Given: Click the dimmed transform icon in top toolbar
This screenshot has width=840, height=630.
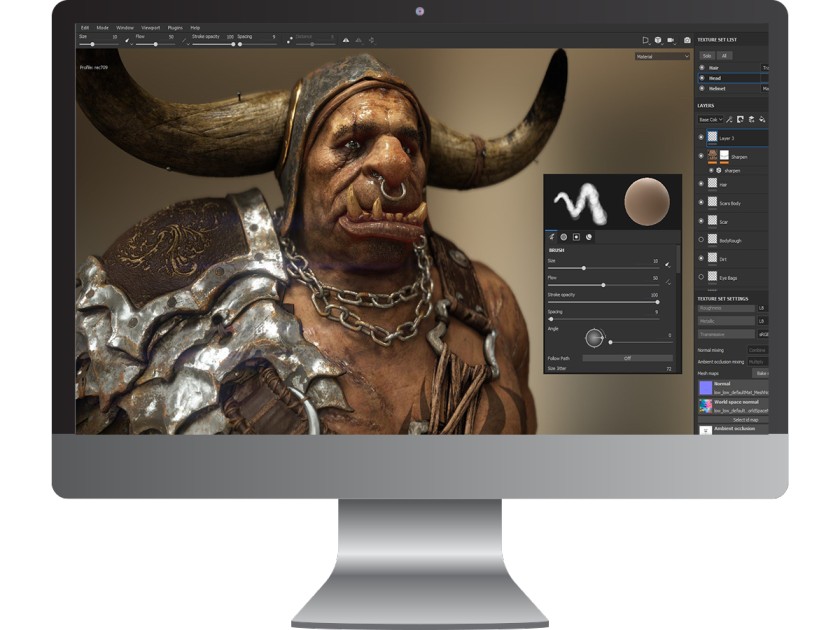Looking at the screenshot, I should click(x=371, y=40).
